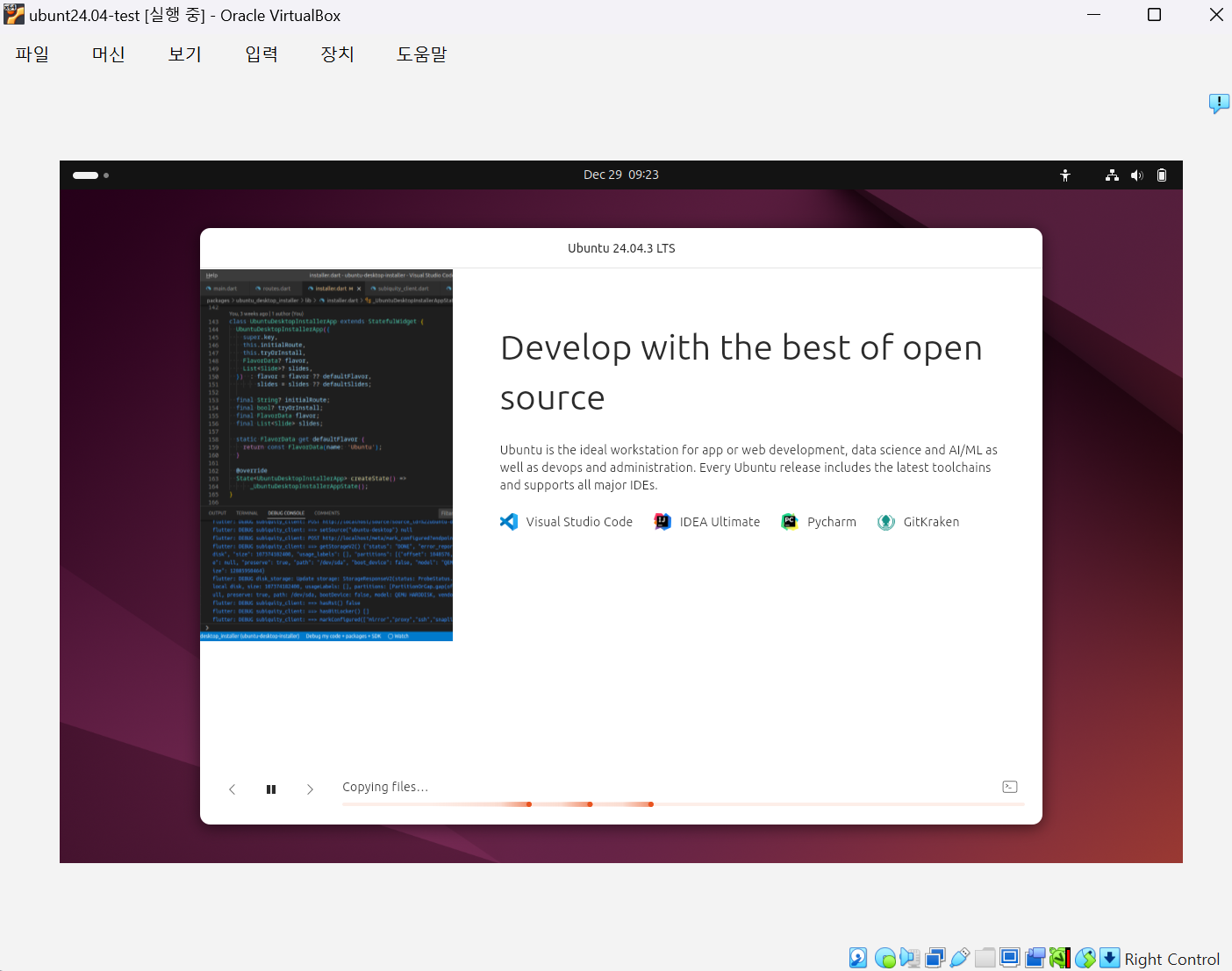Open the VirtualBox notification center icon
The height and width of the screenshot is (971, 1232).
[1219, 104]
